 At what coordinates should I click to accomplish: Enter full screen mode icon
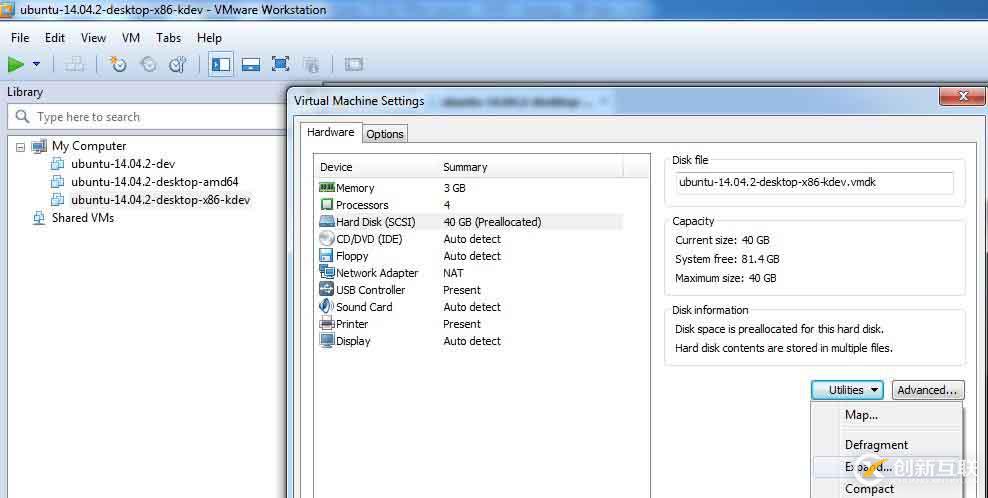coord(280,64)
